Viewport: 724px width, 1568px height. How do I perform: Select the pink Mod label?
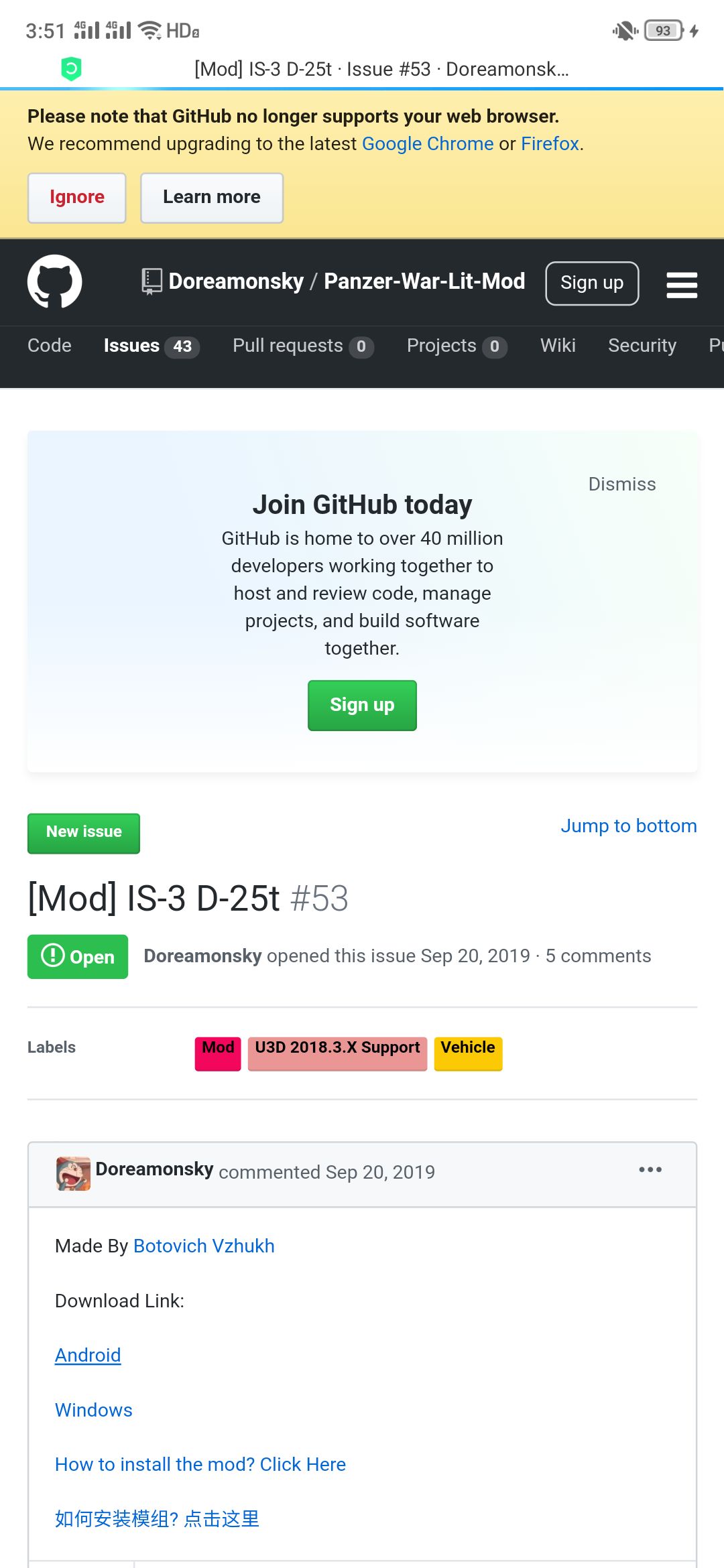tap(218, 1053)
